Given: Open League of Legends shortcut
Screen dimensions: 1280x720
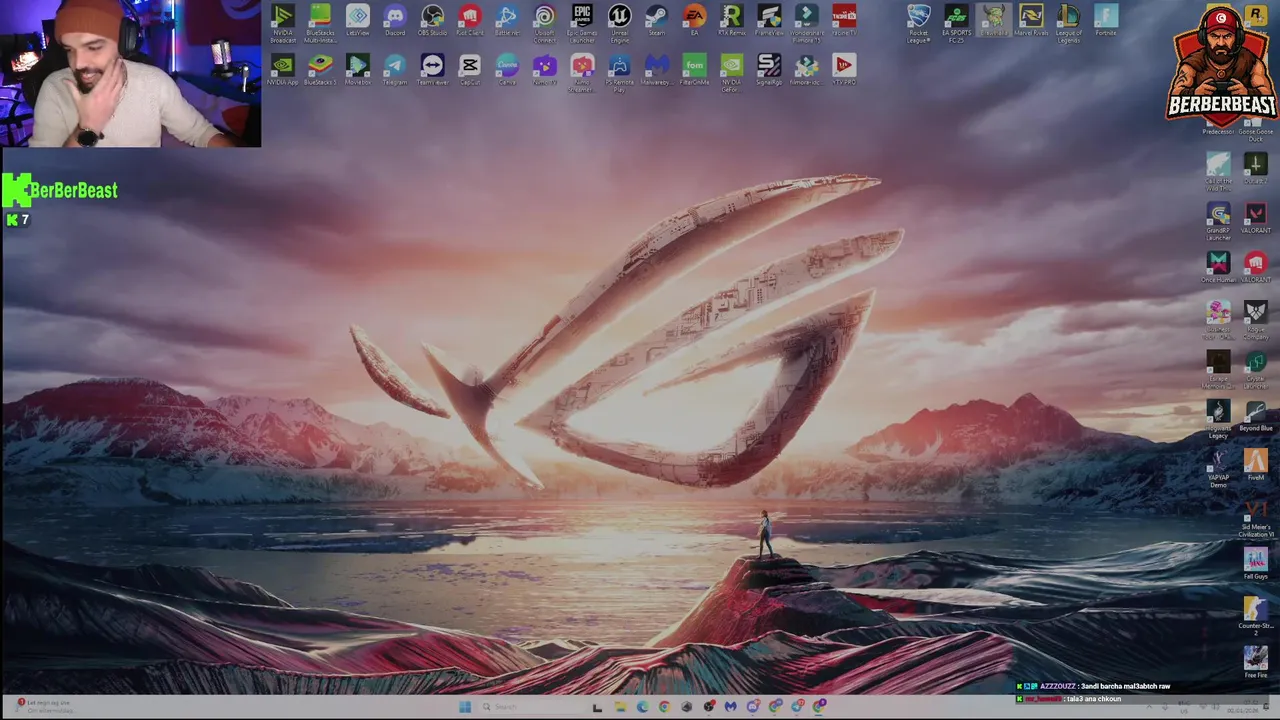Looking at the screenshot, I should [x=1068, y=22].
